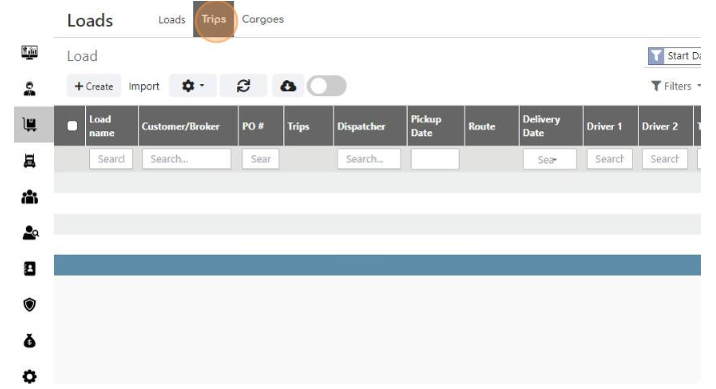The image size is (716, 389).
Task: Click the cloud download export icon
Action: 288,86
